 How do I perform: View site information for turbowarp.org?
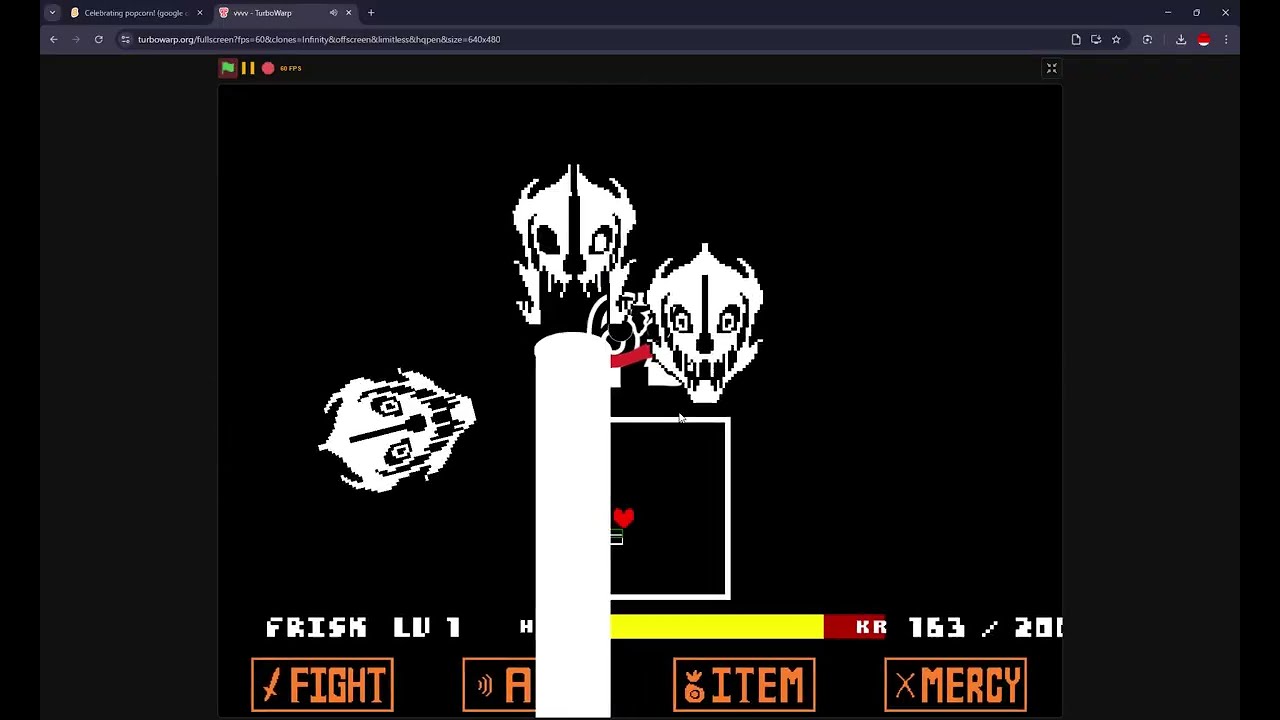tap(125, 39)
